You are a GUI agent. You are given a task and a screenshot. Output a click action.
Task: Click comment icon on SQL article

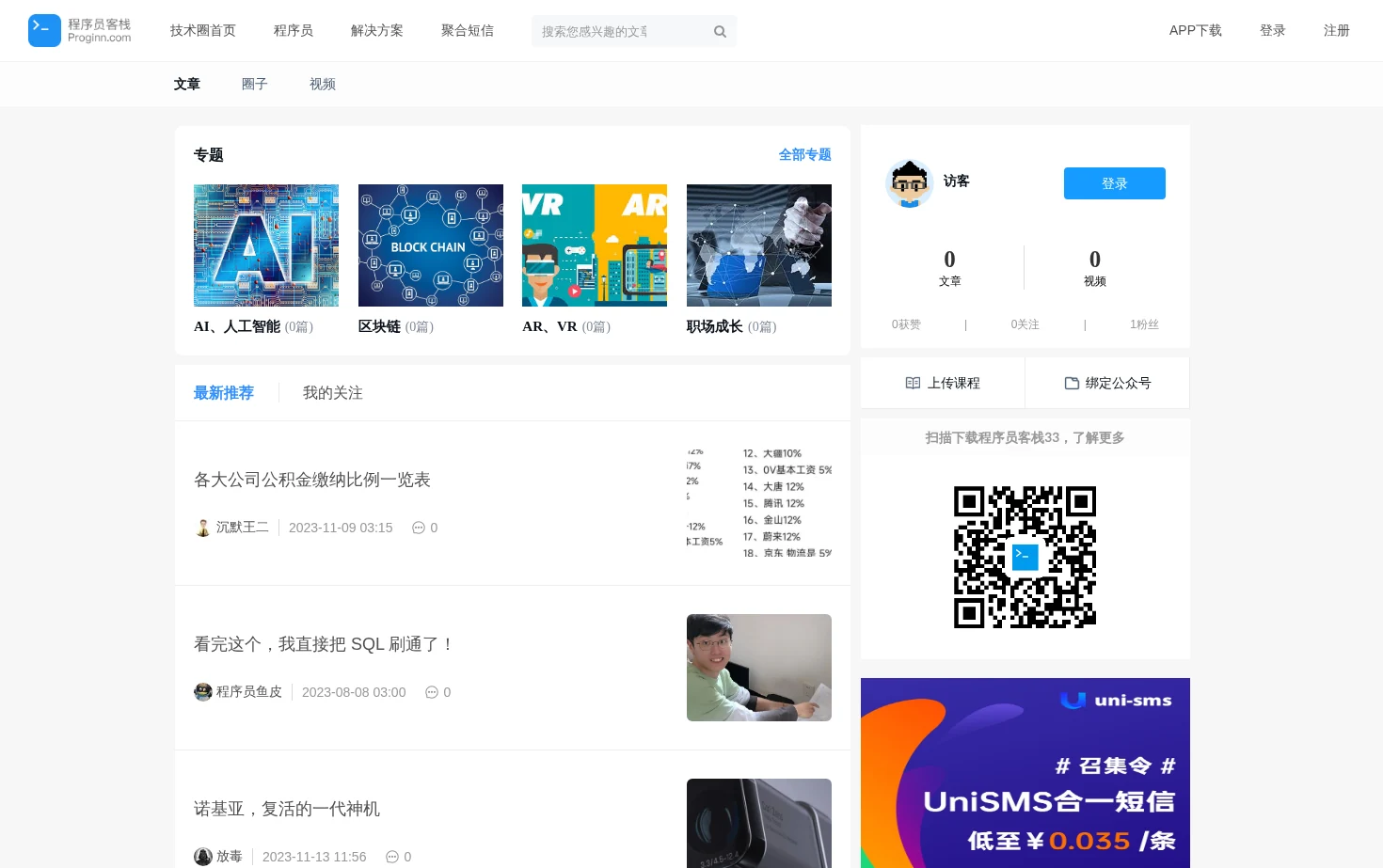(432, 692)
